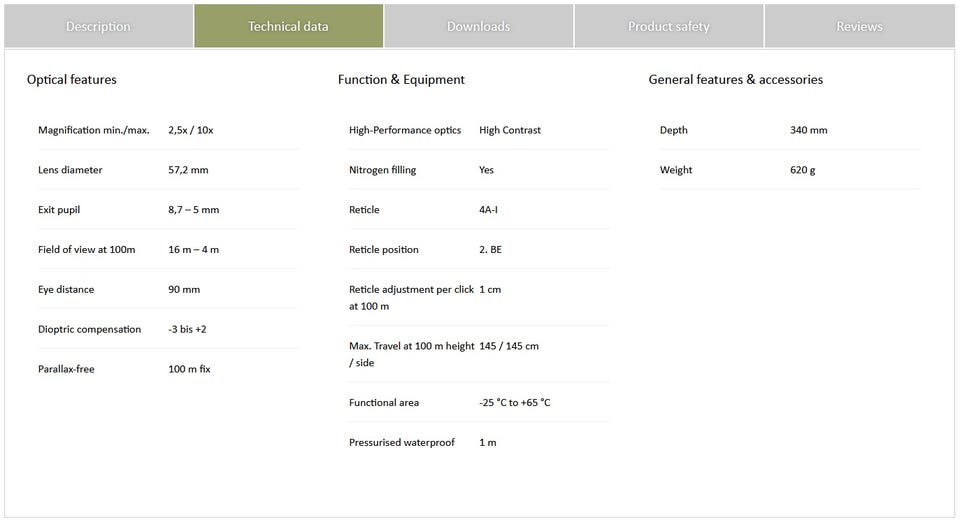The width and height of the screenshot is (960, 522).
Task: Click the 'Yes' nitrogen filling value
Action: click(x=486, y=170)
